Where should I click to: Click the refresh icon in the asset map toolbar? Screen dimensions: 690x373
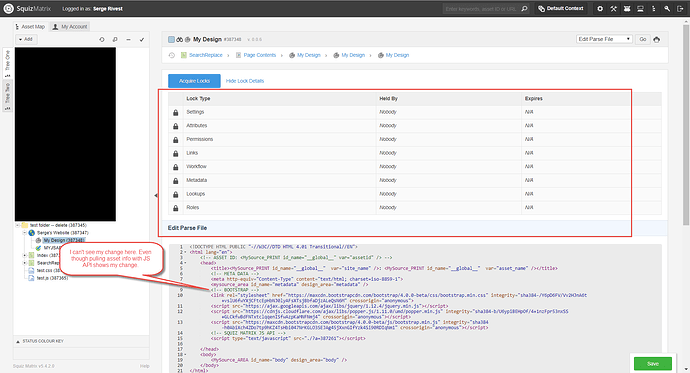(x=102, y=40)
